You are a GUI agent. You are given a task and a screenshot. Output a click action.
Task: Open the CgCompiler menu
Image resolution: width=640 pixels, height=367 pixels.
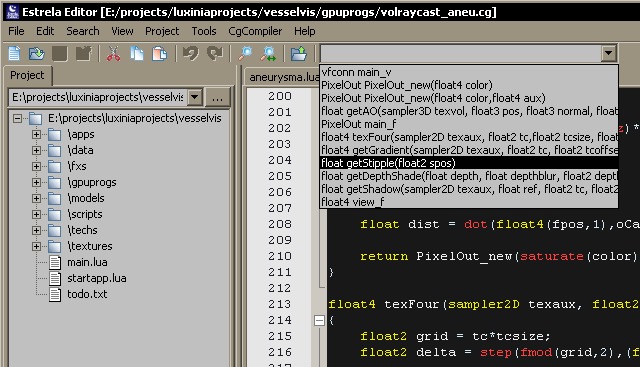click(255, 31)
